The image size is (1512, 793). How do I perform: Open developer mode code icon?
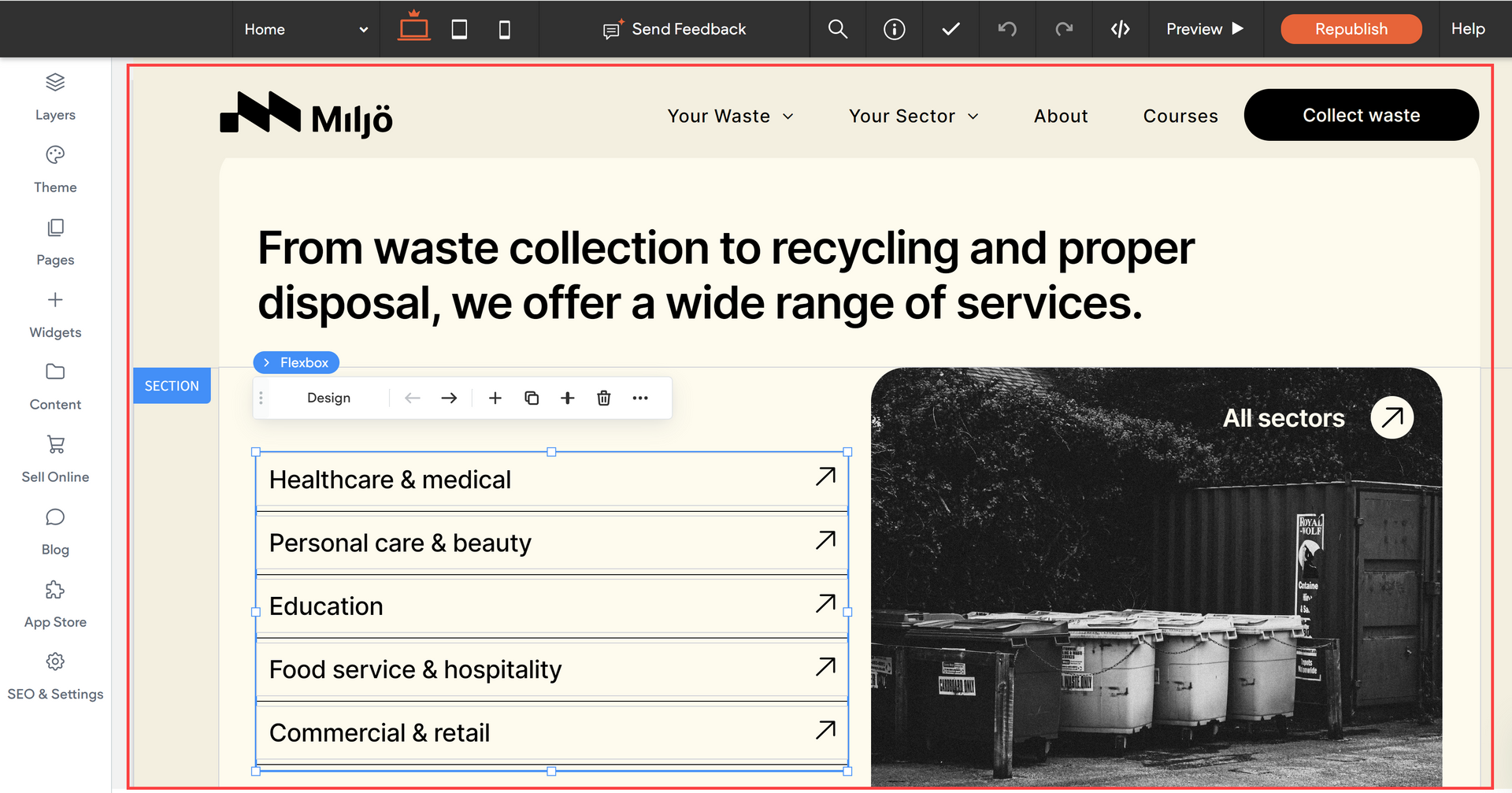point(1120,29)
